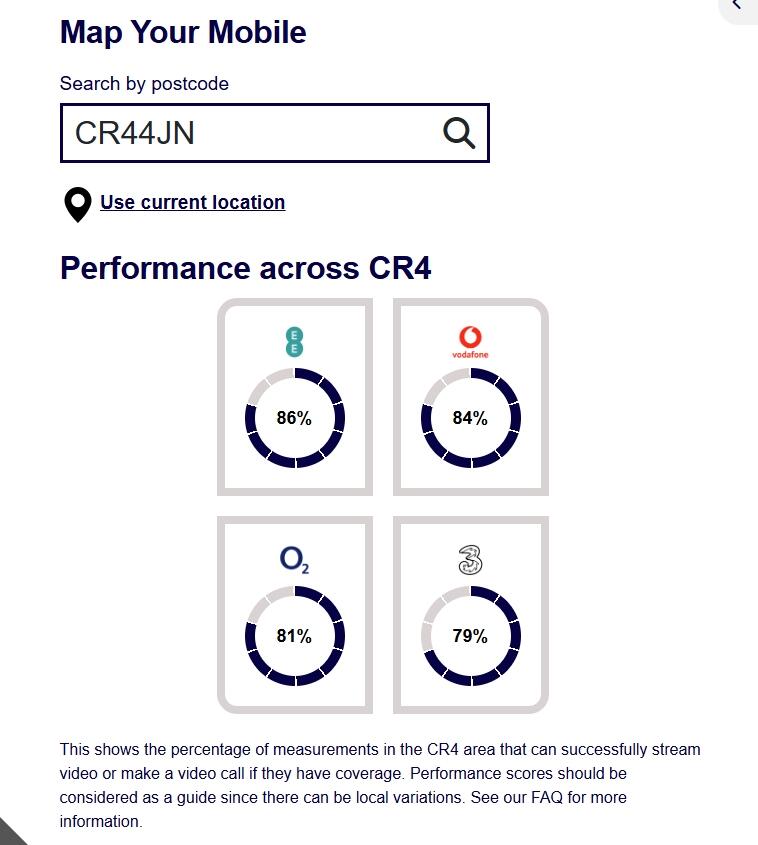Click the EE network logo

tap(294, 342)
